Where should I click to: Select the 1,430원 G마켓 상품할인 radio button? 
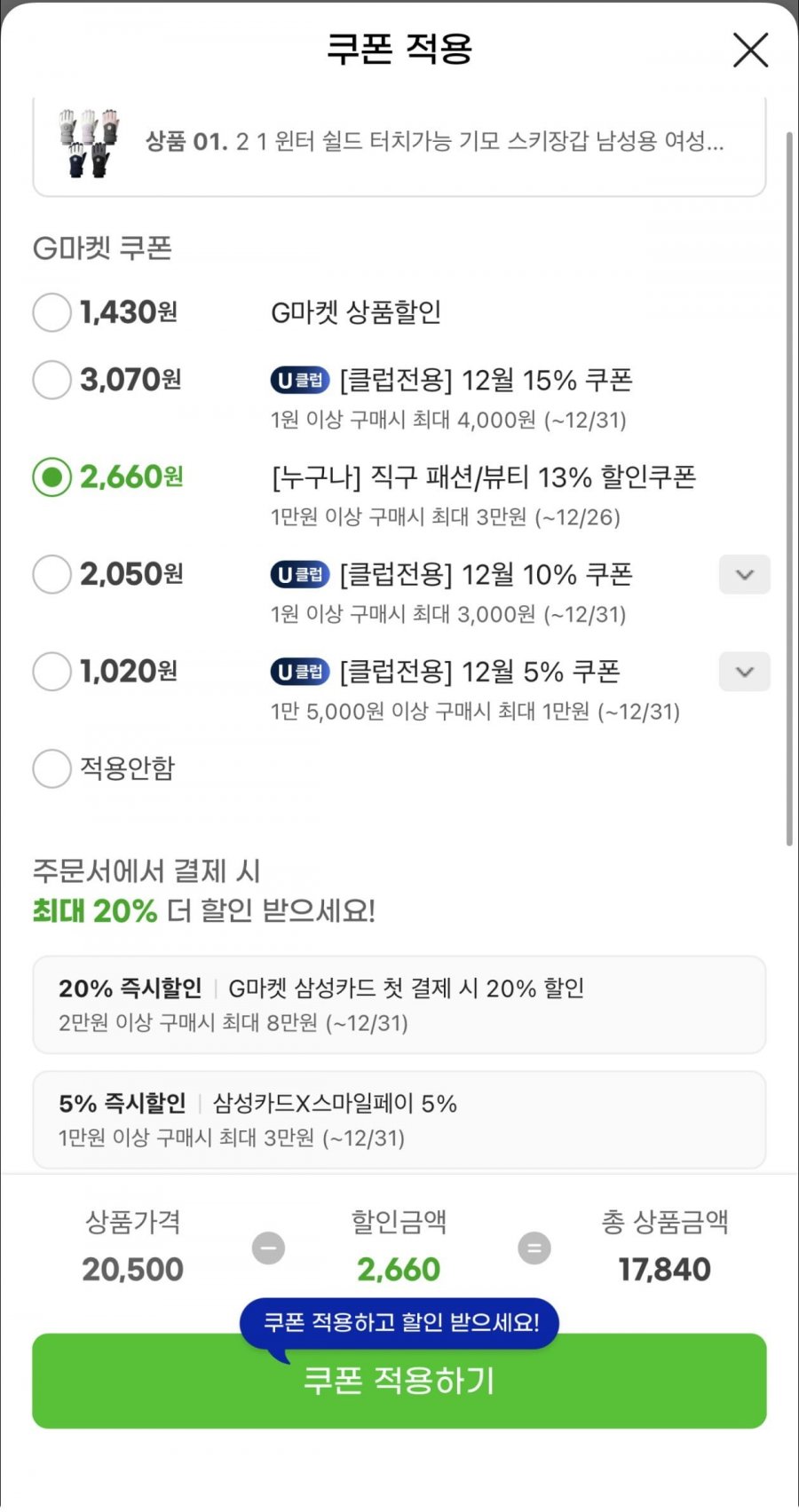pos(51,312)
